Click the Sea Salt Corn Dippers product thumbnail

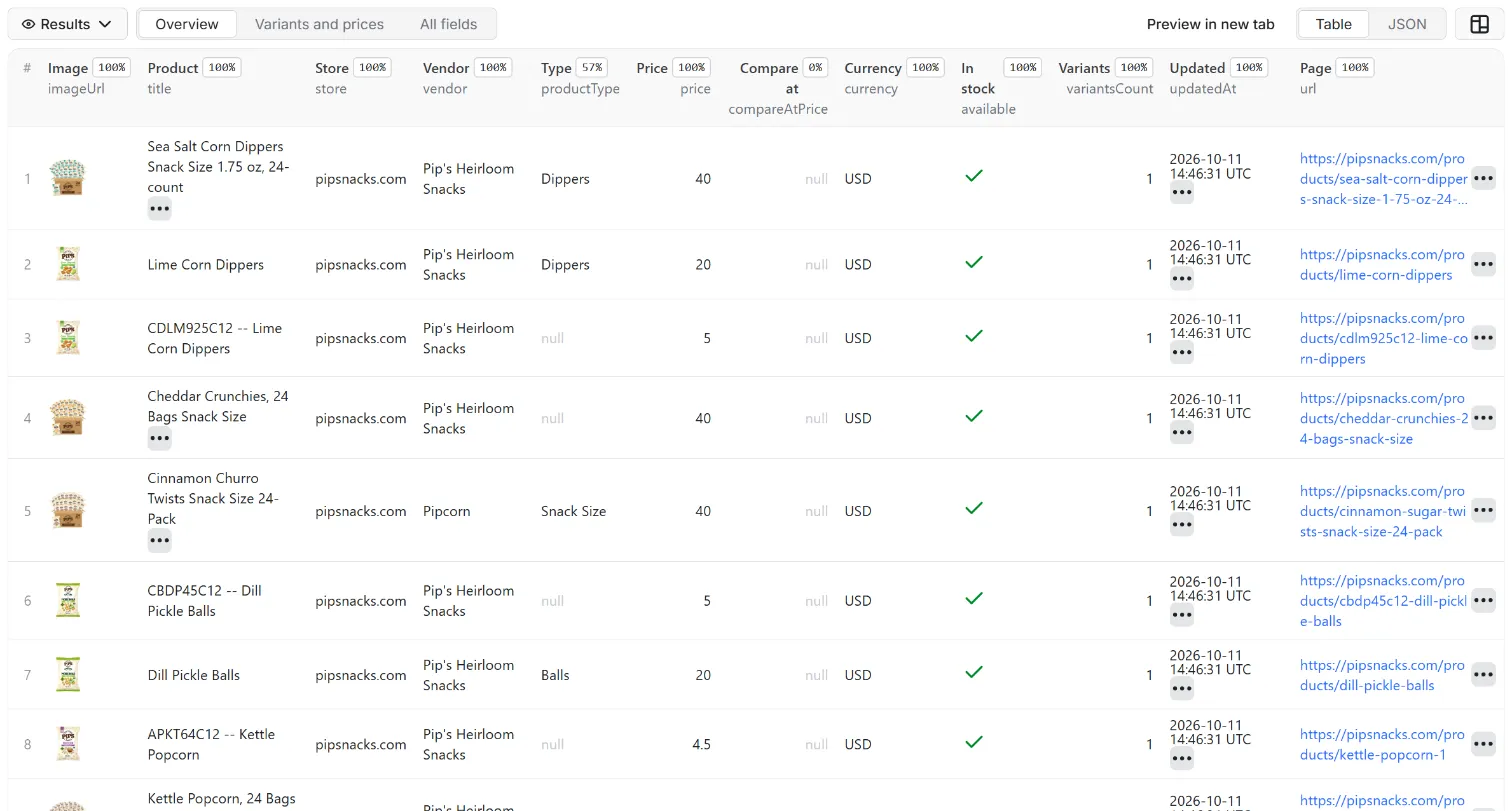(67, 179)
